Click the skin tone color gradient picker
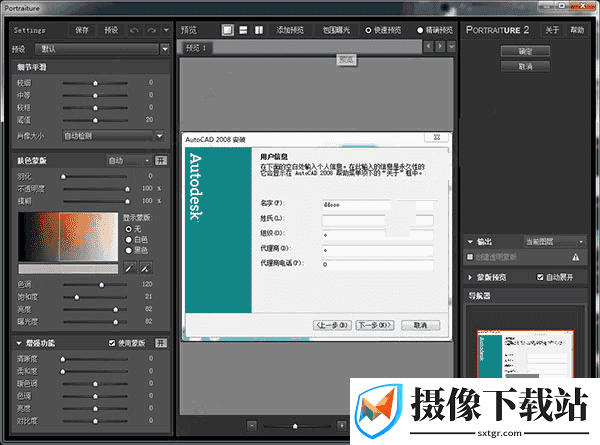The width and height of the screenshot is (600, 445). point(68,237)
